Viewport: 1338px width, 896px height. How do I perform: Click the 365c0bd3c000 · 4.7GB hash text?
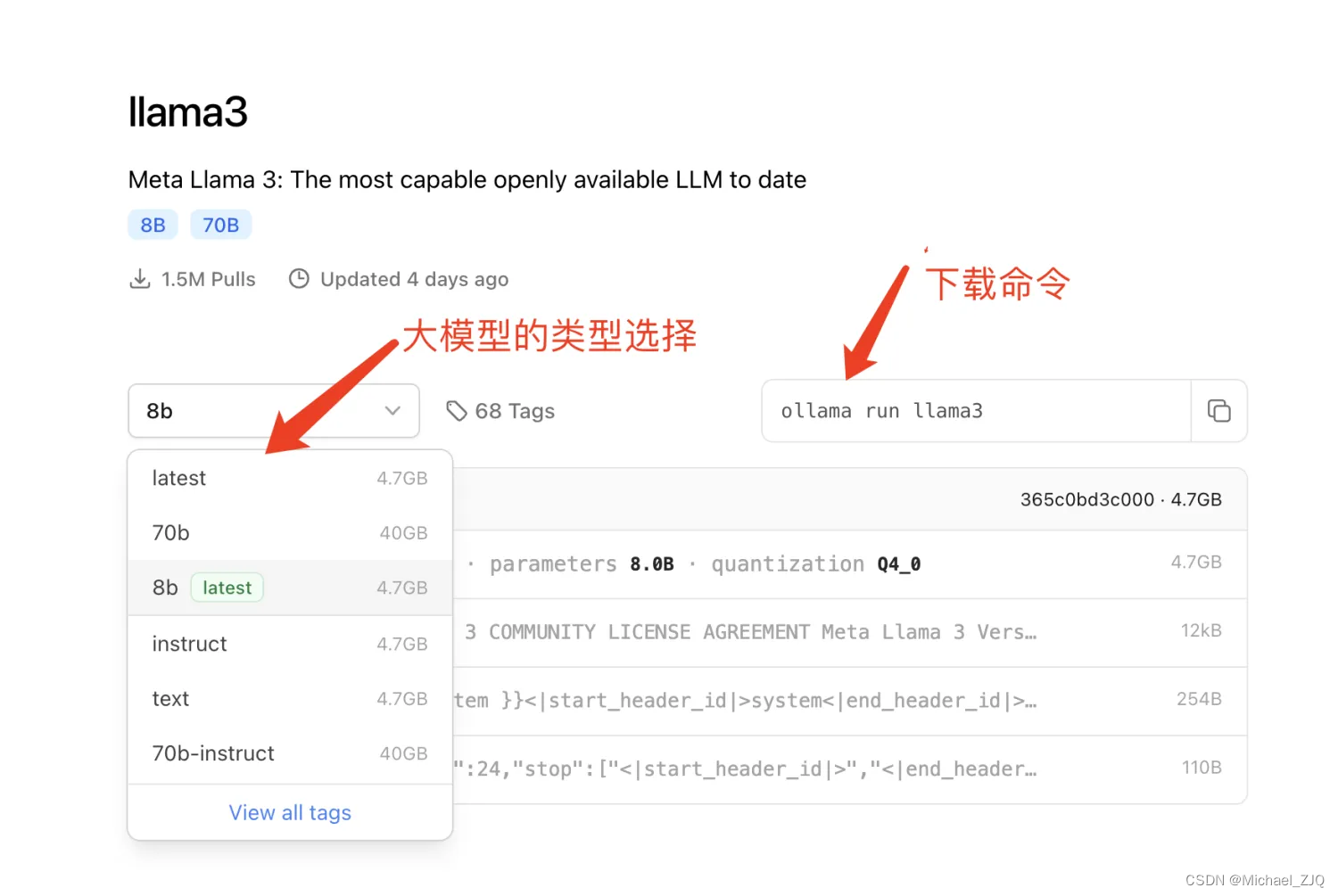[x=1121, y=500]
